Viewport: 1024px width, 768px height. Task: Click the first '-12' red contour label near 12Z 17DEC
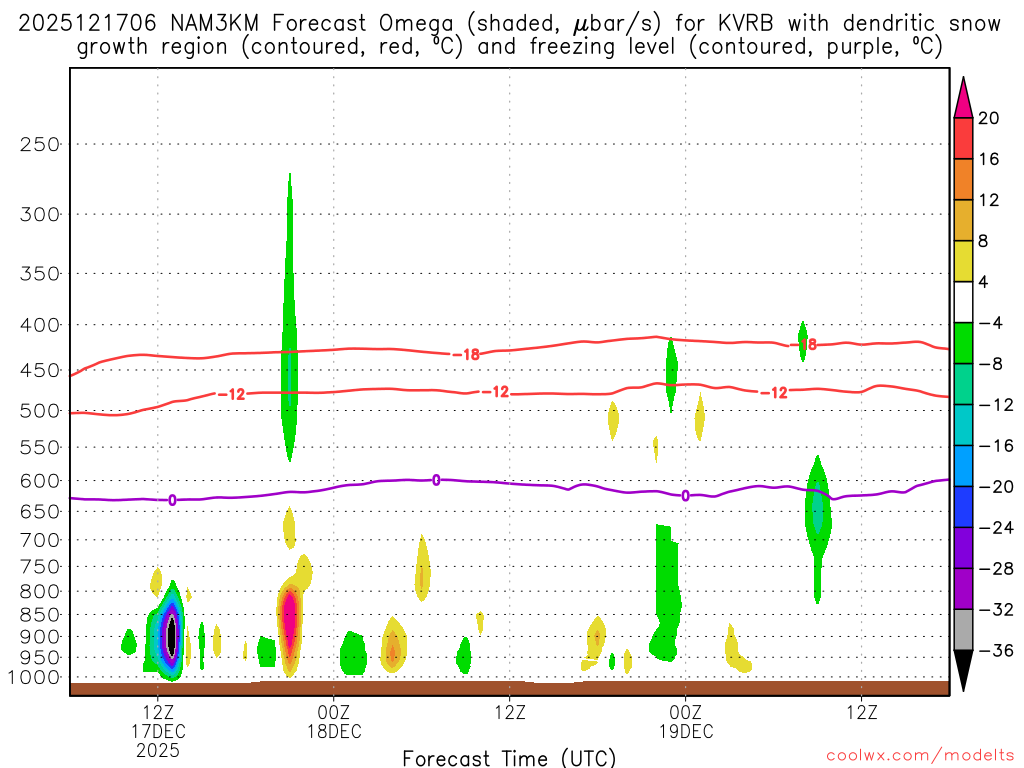click(231, 394)
